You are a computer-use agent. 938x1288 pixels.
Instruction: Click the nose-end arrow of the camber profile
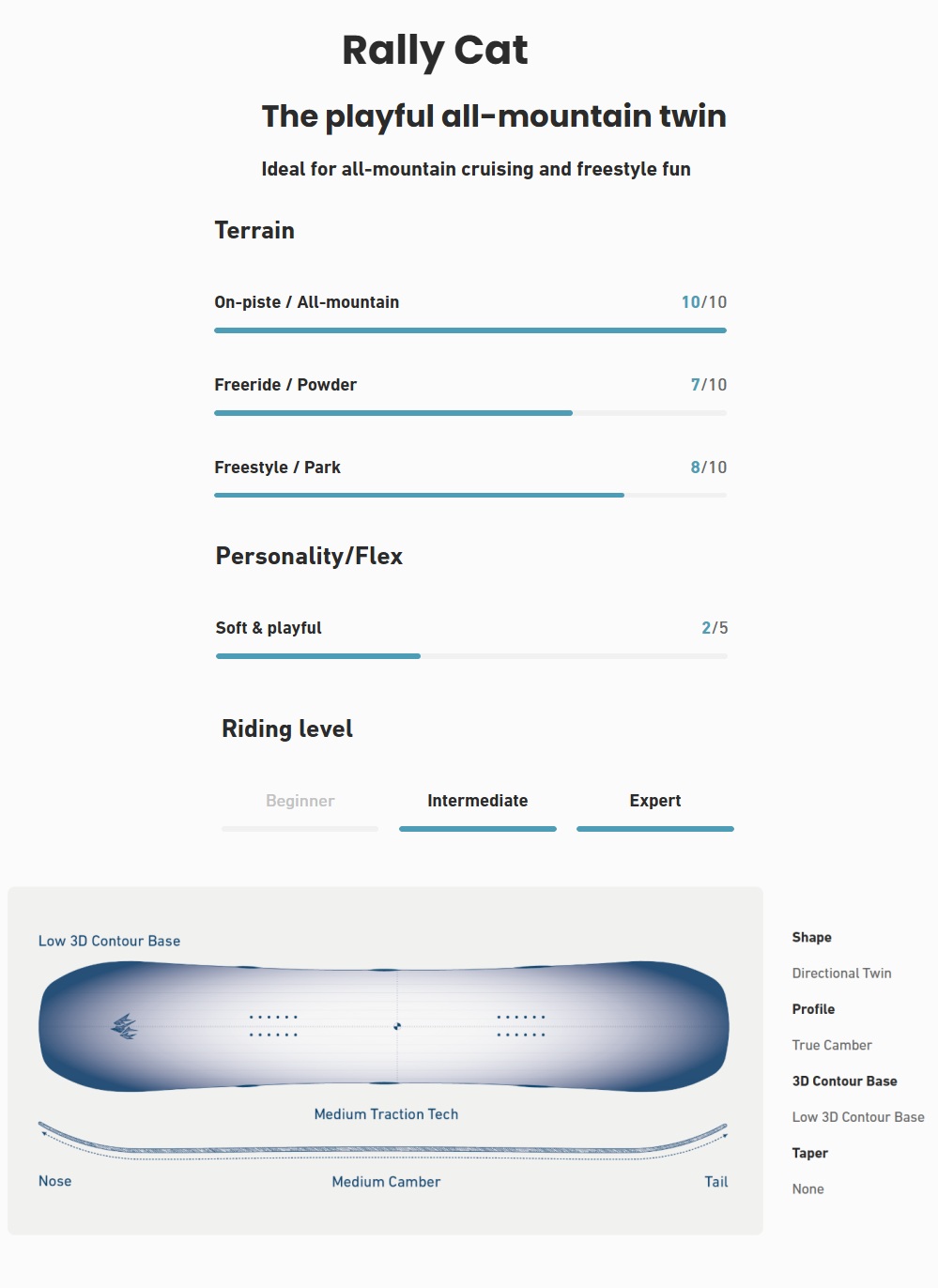43,1132
